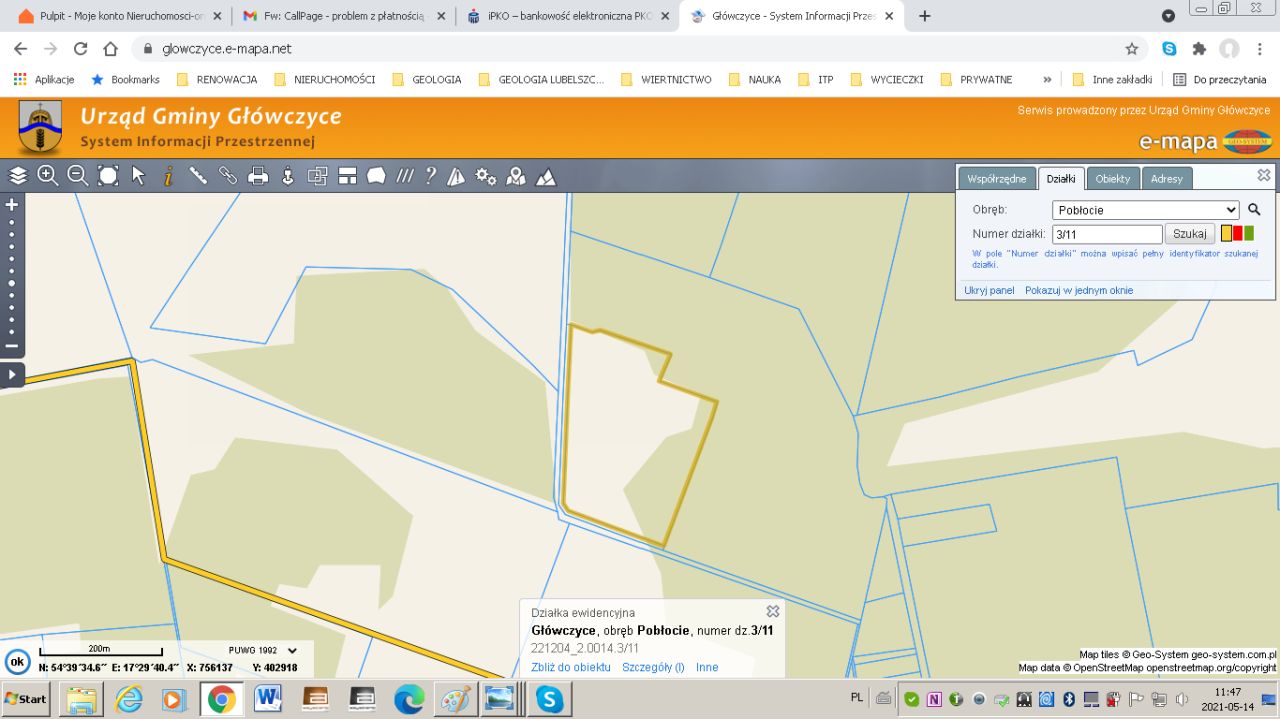Select the zoom in magnifier tool
1280x719 pixels.
point(47,176)
